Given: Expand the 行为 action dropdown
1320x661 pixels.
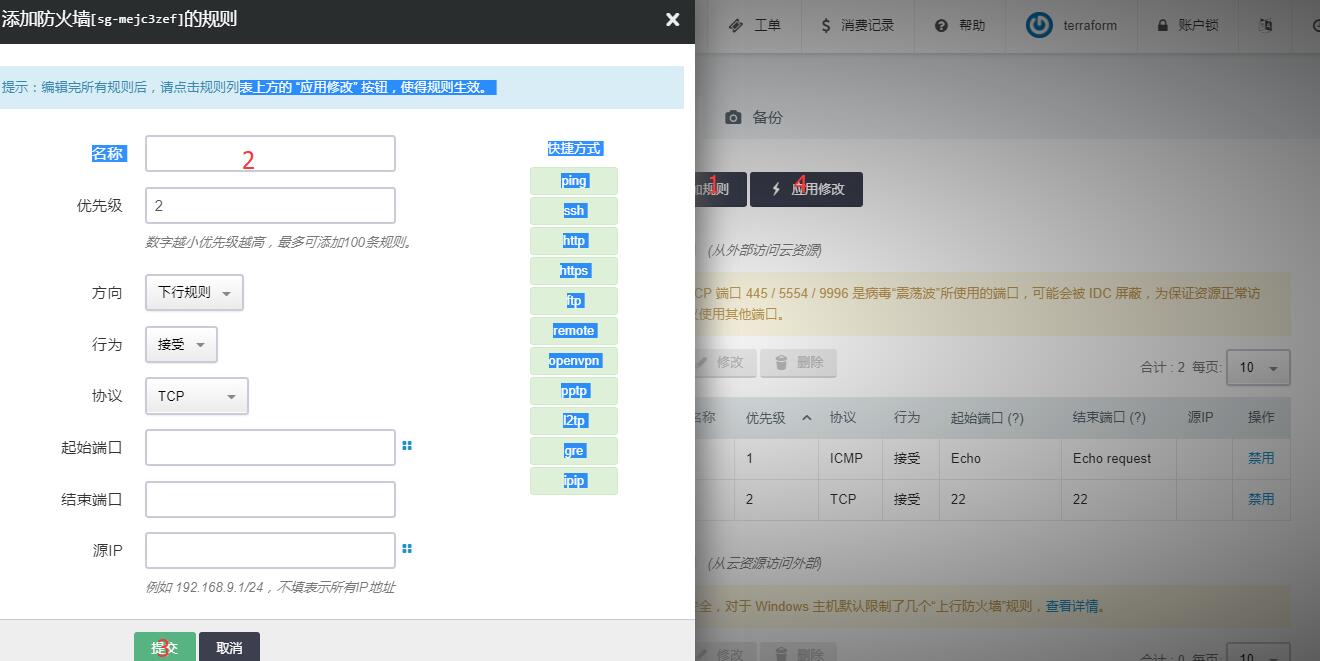Looking at the screenshot, I should click(181, 345).
